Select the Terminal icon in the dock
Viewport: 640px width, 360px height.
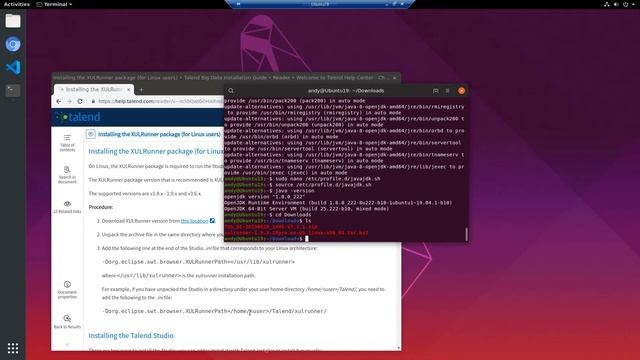point(13,90)
